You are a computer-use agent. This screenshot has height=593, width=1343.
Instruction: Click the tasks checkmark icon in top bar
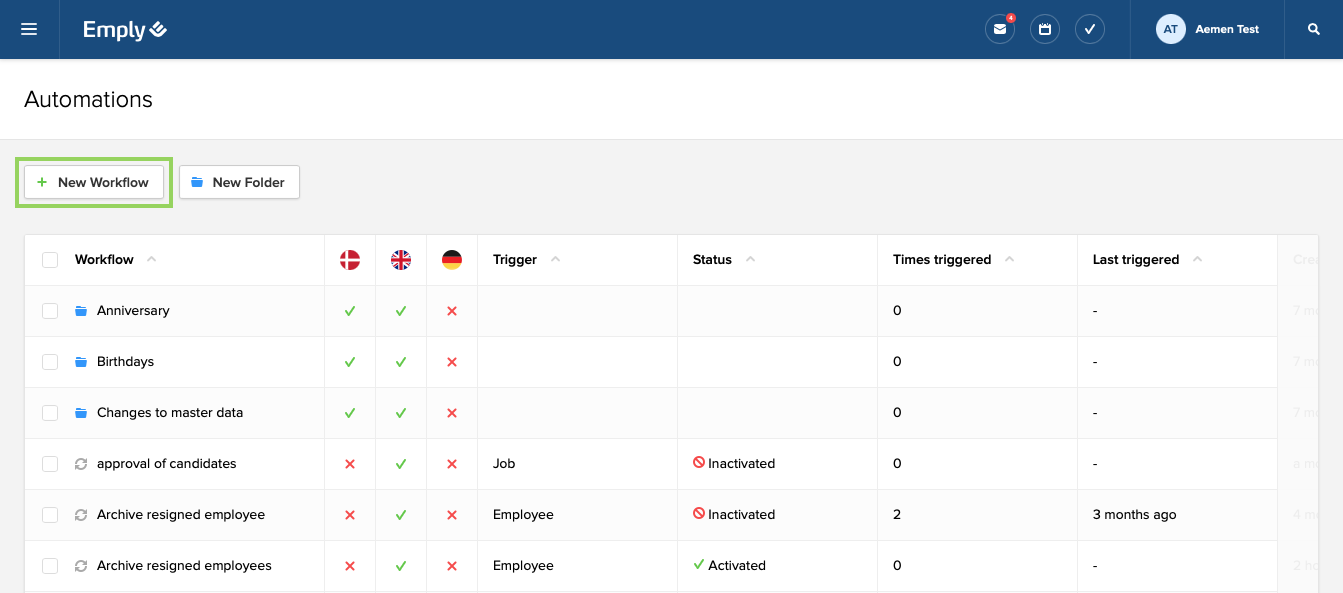pyautogui.click(x=1090, y=29)
